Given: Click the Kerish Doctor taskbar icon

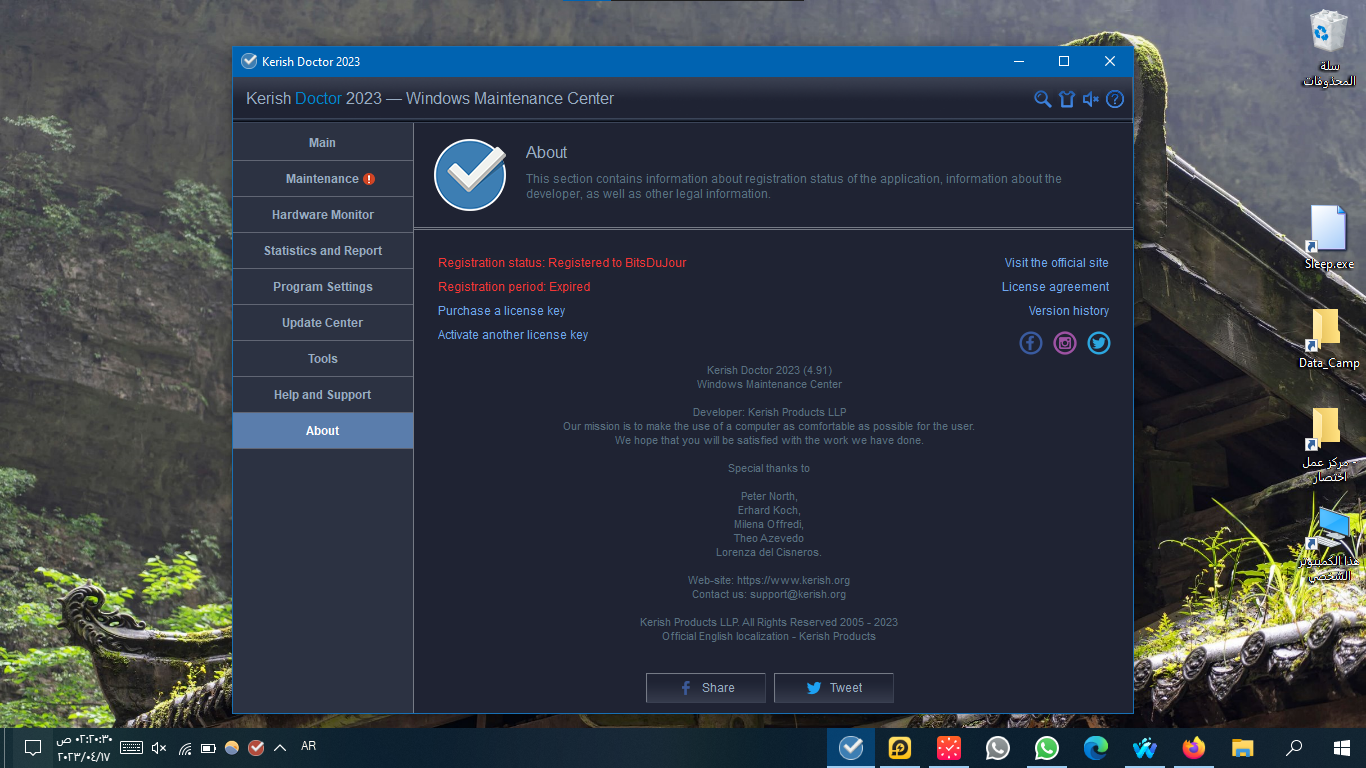Looking at the screenshot, I should [851, 748].
